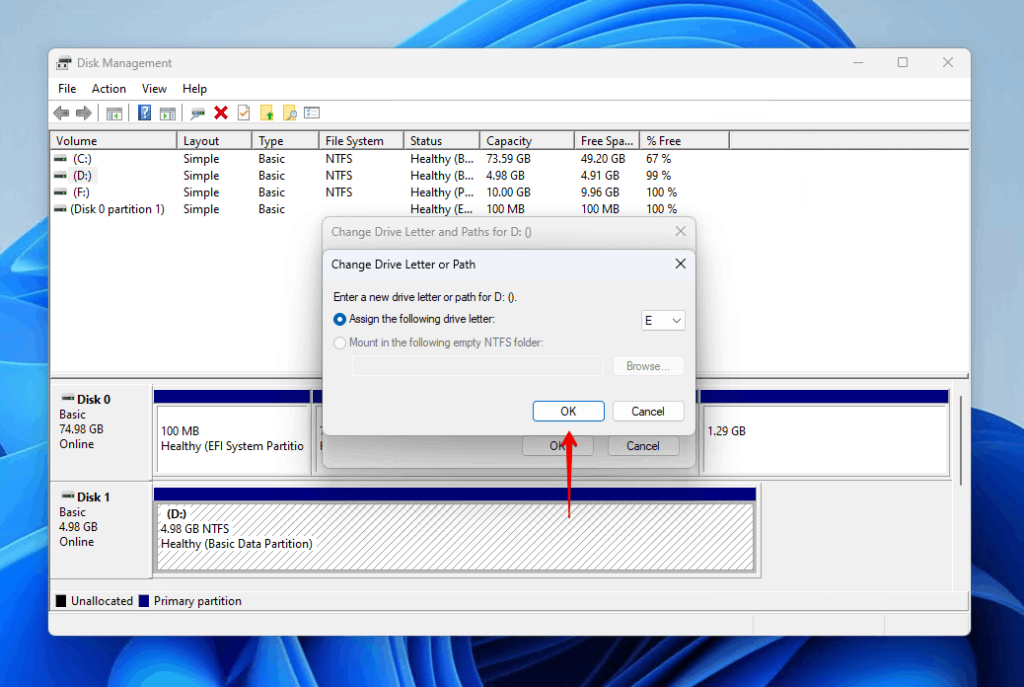Click the folder with magnifier toolbar icon
Image resolution: width=1024 pixels, height=687 pixels.
(x=289, y=113)
